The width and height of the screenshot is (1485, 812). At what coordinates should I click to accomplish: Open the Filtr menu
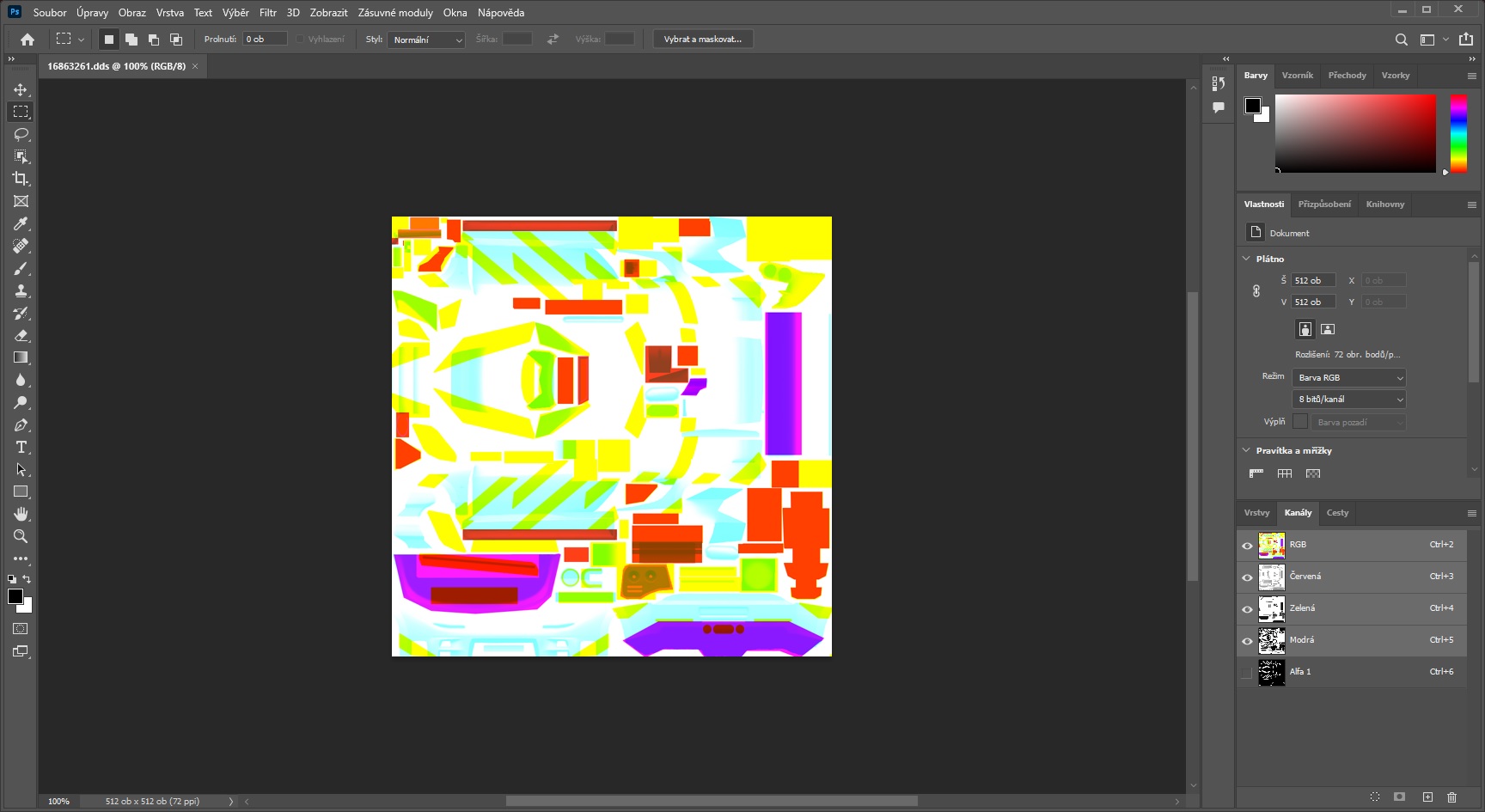click(268, 13)
